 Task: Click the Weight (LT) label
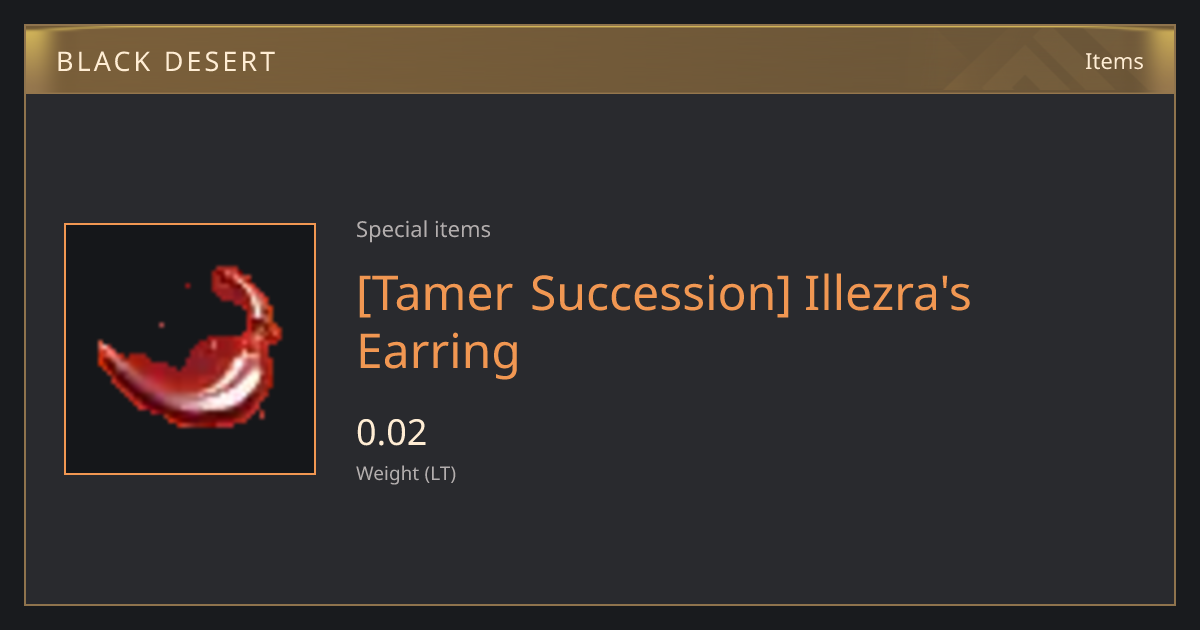pyautogui.click(x=406, y=474)
